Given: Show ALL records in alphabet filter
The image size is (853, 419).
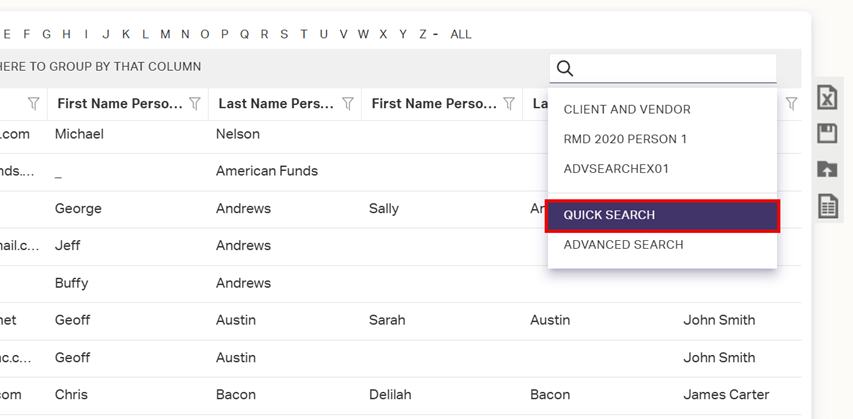Looking at the screenshot, I should (x=461, y=34).
